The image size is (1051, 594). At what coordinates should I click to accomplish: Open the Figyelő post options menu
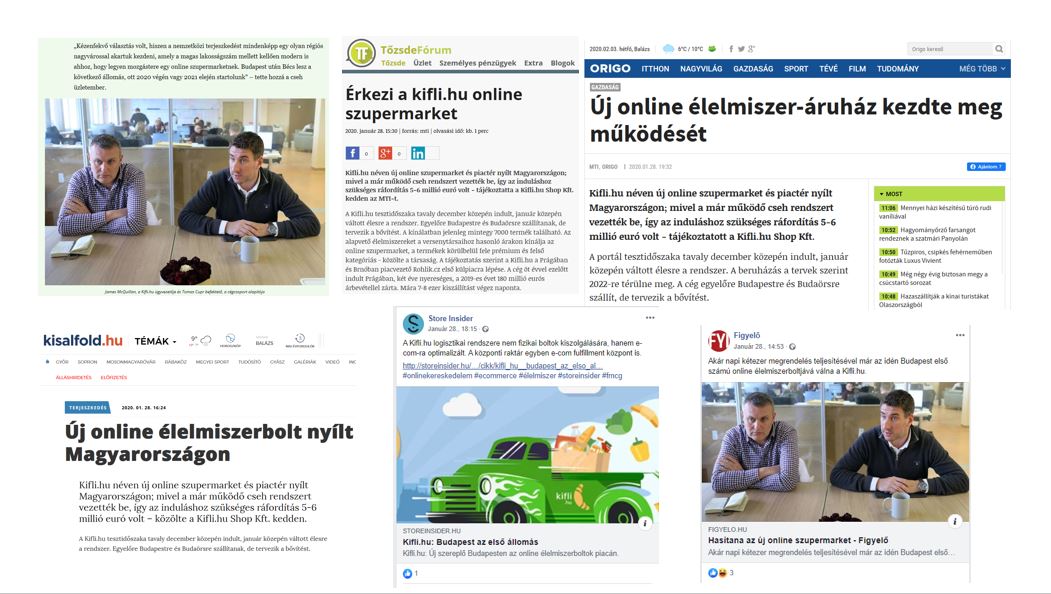[x=961, y=335]
